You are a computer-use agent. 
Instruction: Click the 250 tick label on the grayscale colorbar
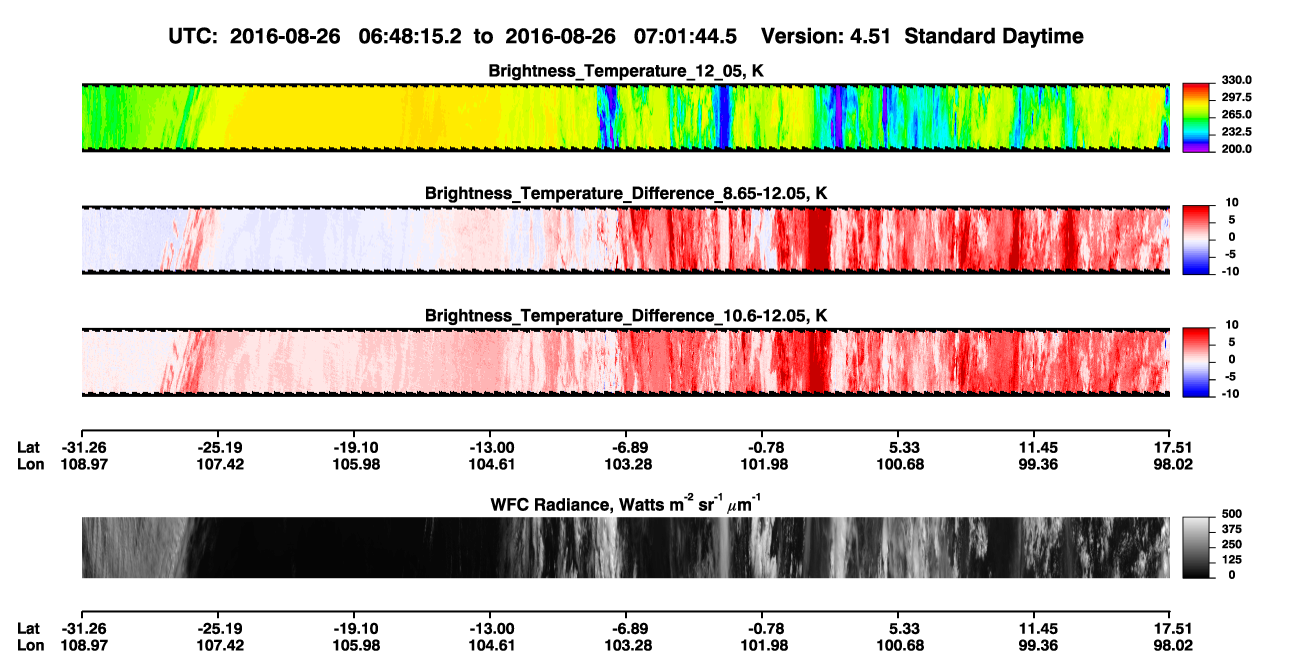[1231, 544]
